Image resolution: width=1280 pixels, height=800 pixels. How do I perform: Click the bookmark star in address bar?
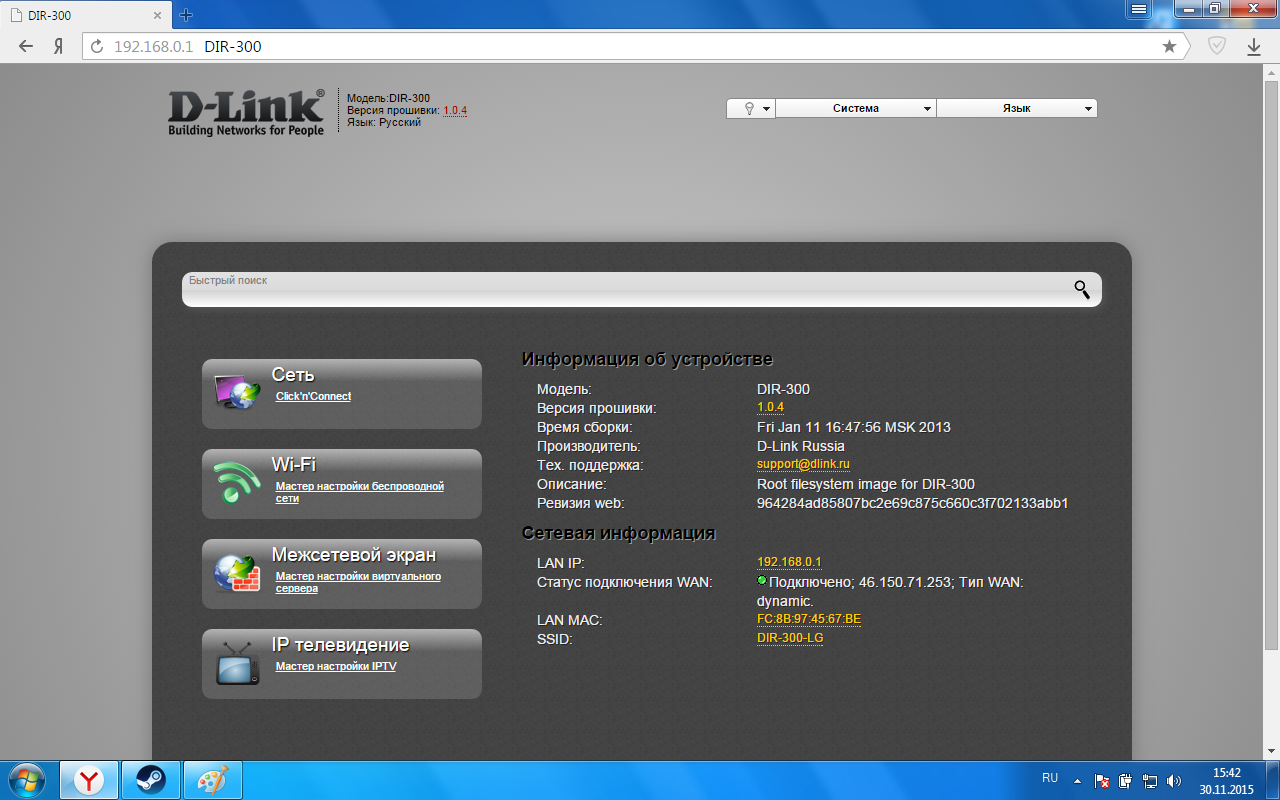point(1169,46)
